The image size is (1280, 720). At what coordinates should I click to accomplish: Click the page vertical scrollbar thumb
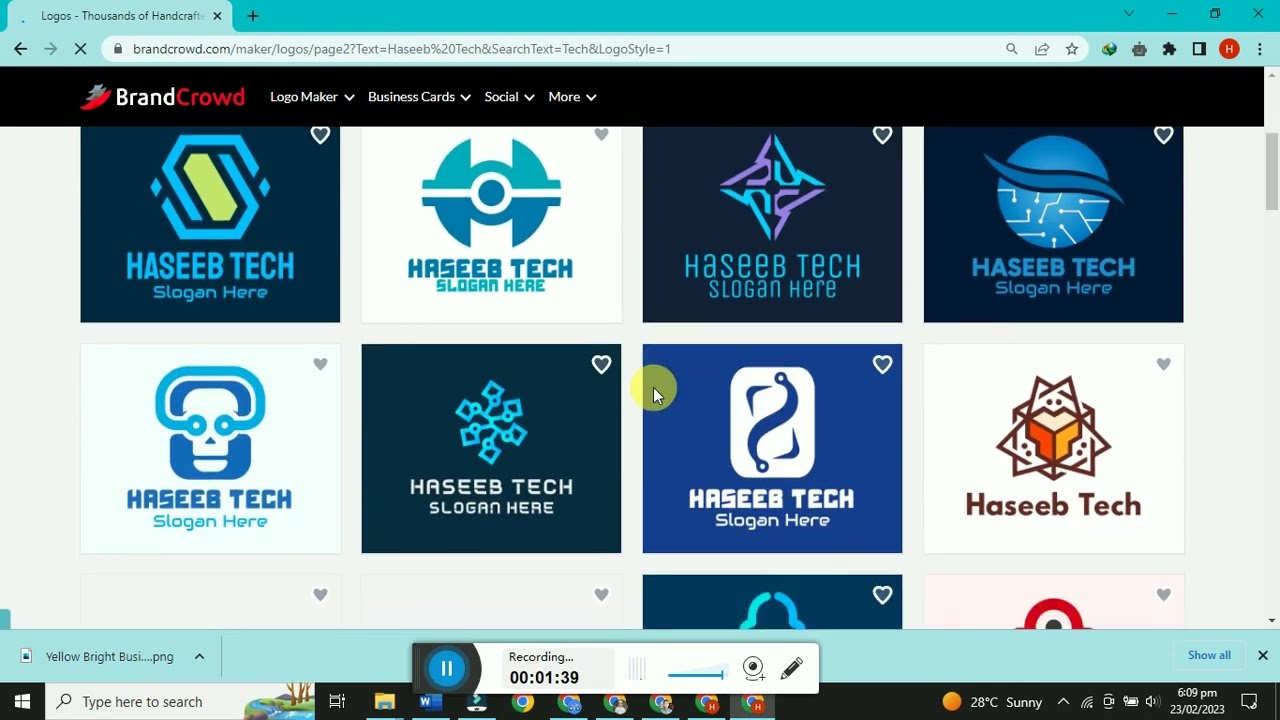coord(1272,170)
